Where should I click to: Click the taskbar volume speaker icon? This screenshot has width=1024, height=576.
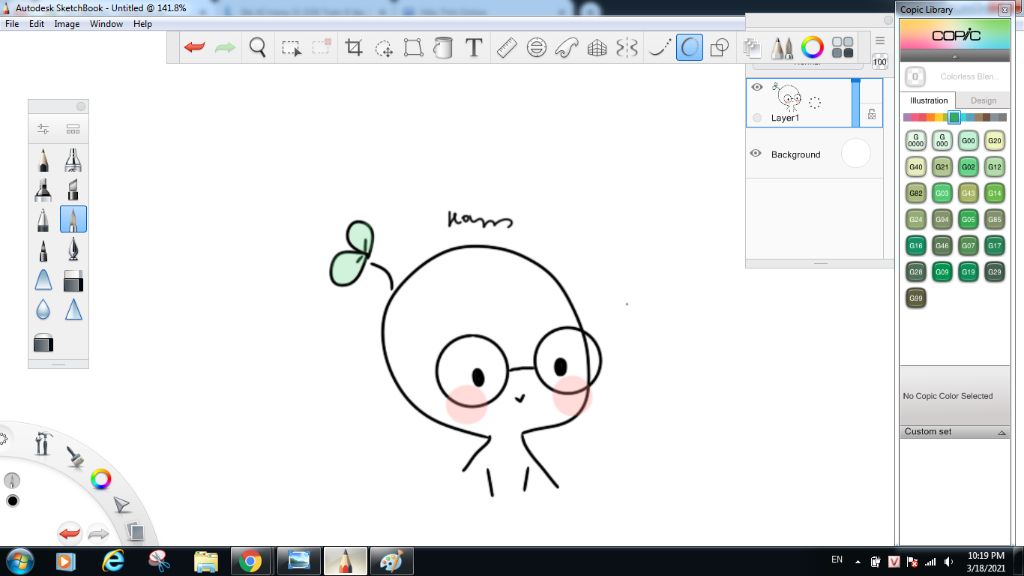point(949,562)
